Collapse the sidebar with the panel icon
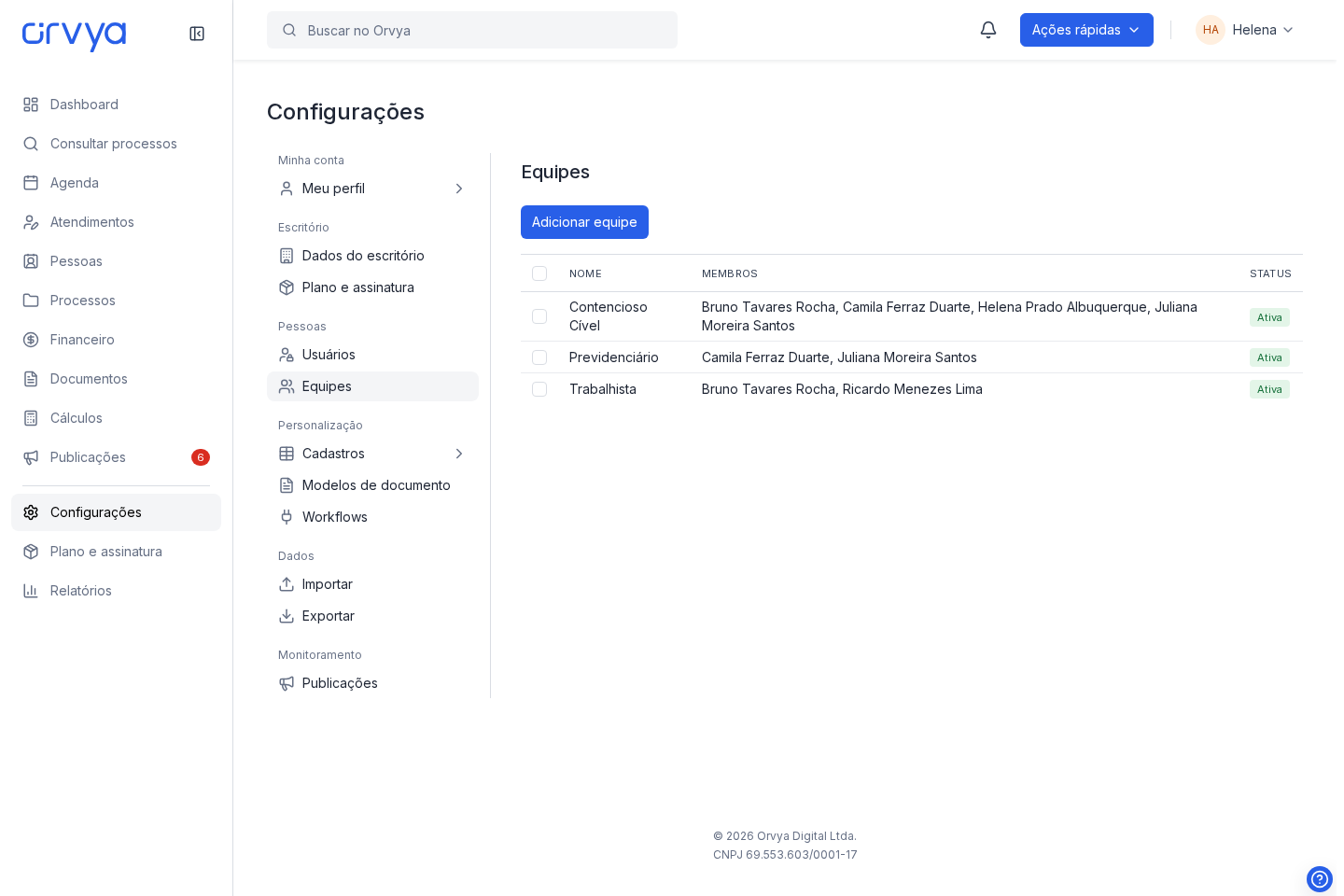This screenshot has height=896, width=1344. [x=197, y=34]
